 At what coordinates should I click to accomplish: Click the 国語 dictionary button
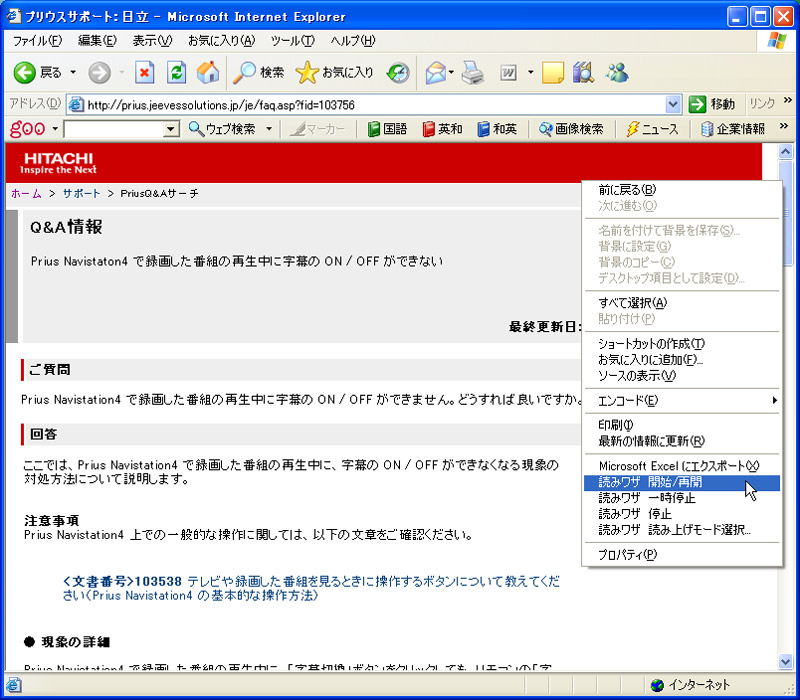(387, 129)
